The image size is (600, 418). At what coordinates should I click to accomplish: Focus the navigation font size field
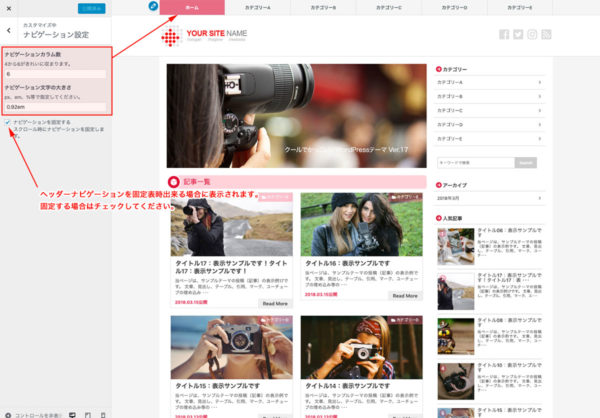[x=55, y=107]
